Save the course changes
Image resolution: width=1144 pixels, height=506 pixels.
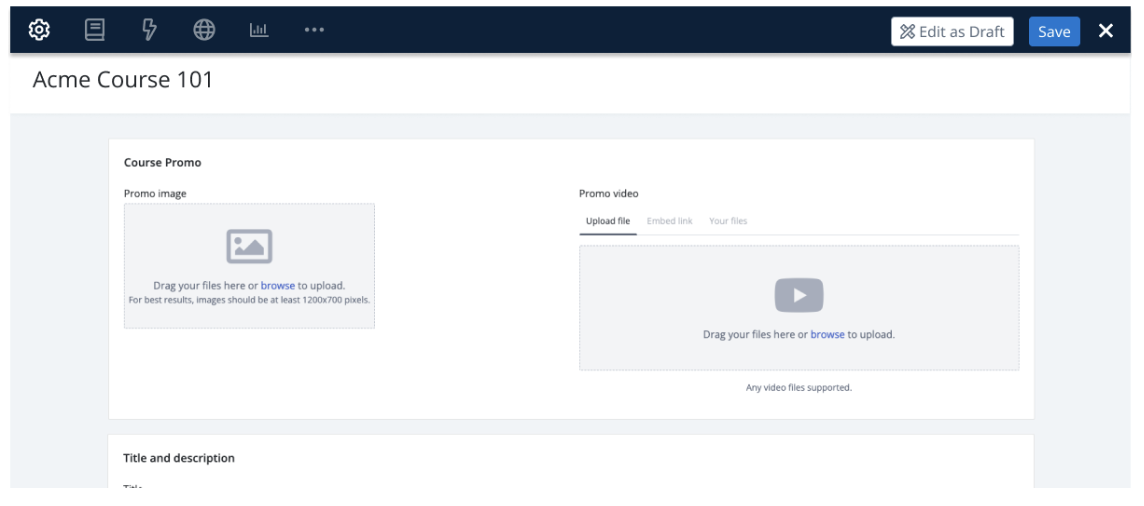coord(1054,31)
